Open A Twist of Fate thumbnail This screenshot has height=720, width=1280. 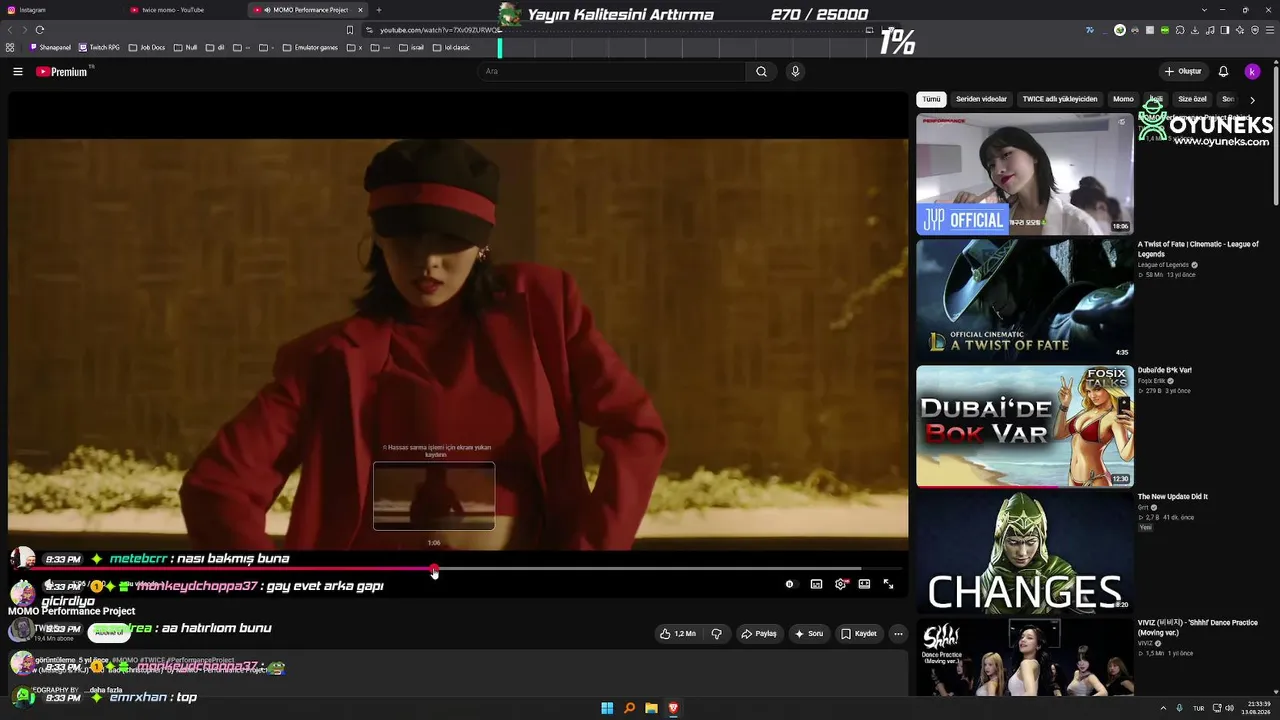click(x=1025, y=300)
